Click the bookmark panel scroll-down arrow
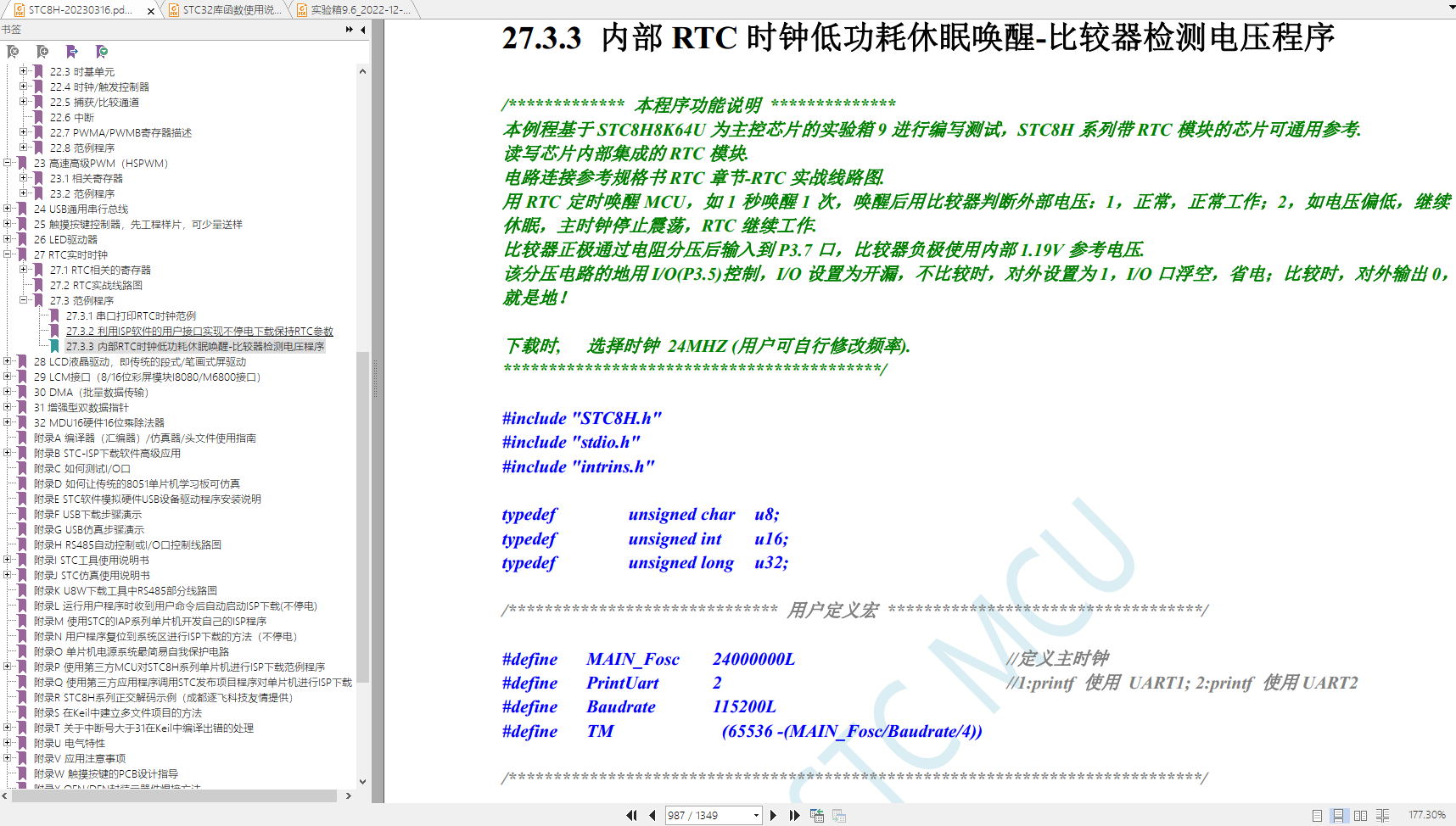Viewport: 1456px width, 826px height. pyautogui.click(x=363, y=782)
